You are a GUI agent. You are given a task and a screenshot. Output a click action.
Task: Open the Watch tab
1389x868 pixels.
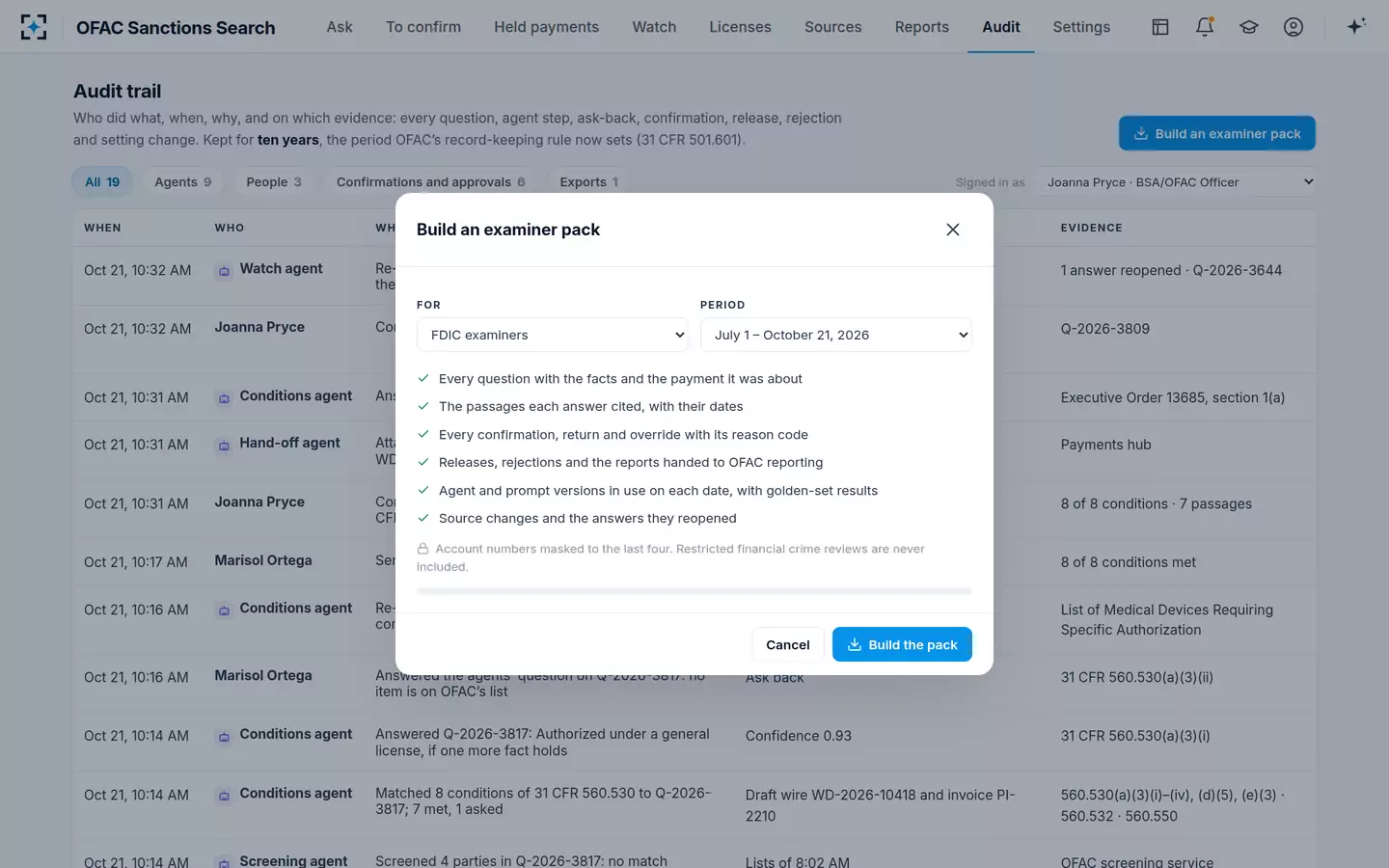[x=654, y=27]
